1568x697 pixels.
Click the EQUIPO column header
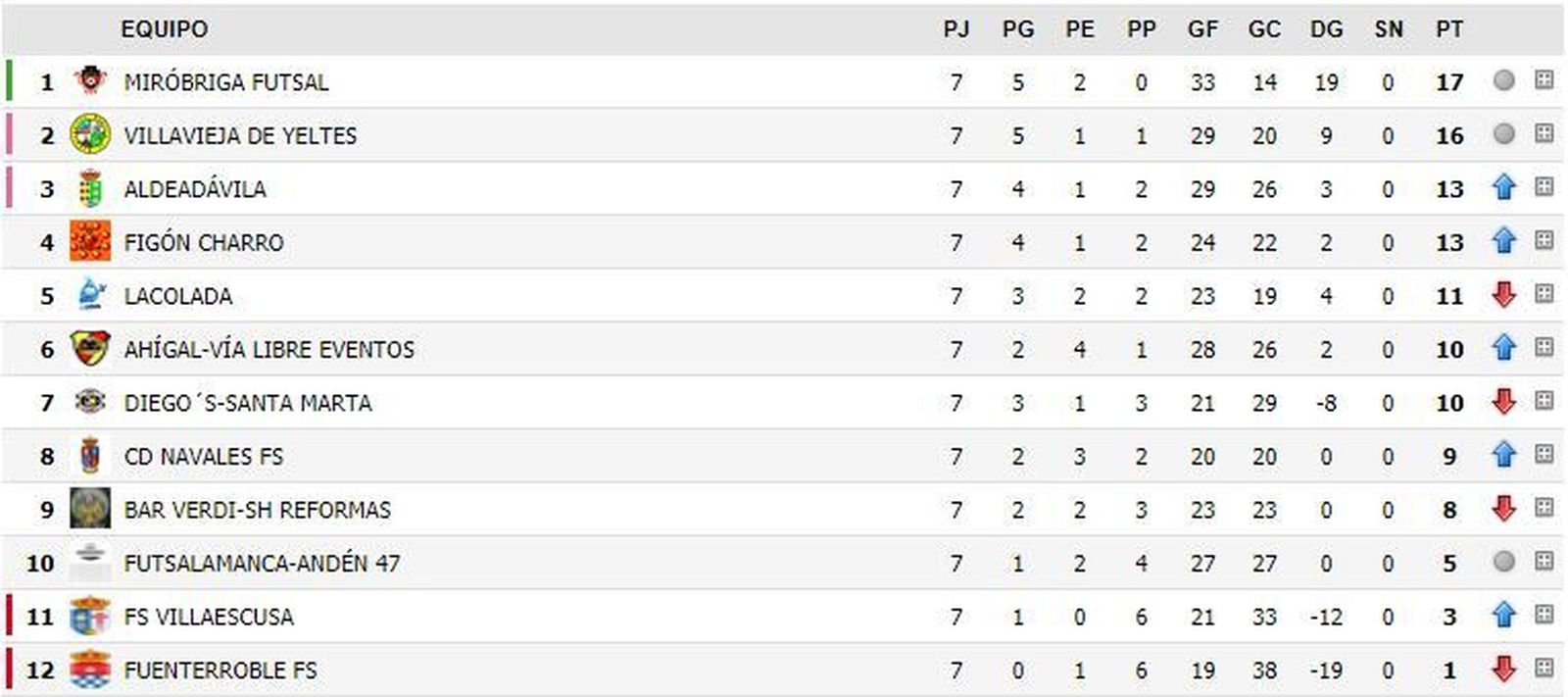164,29
